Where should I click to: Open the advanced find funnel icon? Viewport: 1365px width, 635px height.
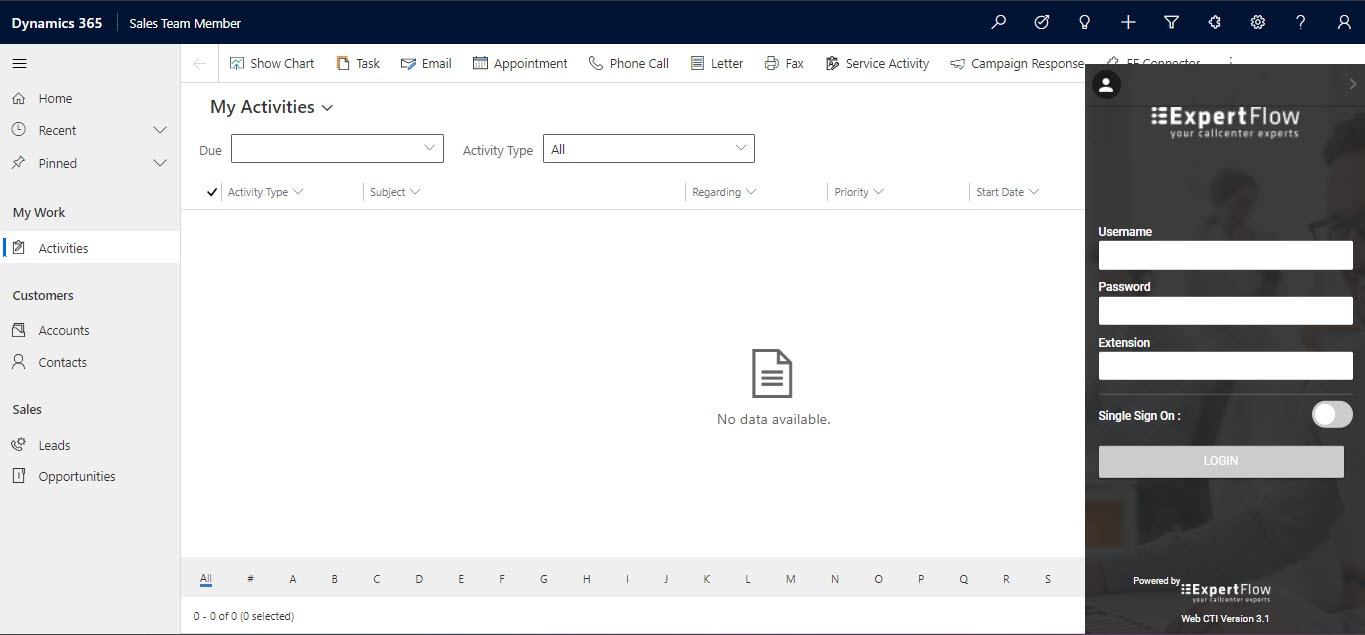pos(1171,22)
